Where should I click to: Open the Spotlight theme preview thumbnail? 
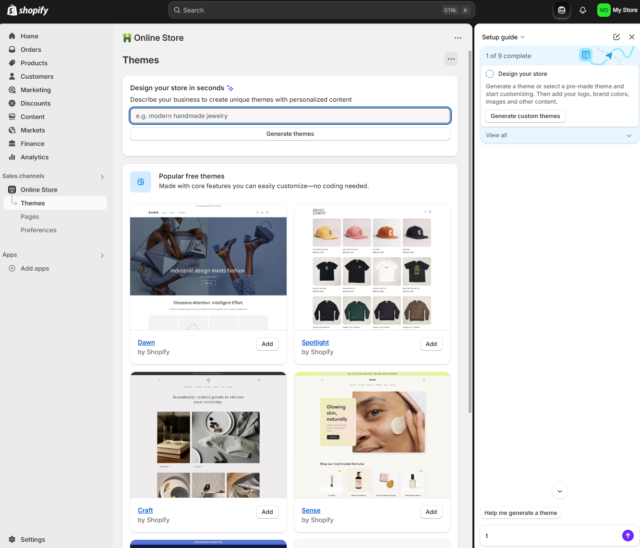coord(372,267)
